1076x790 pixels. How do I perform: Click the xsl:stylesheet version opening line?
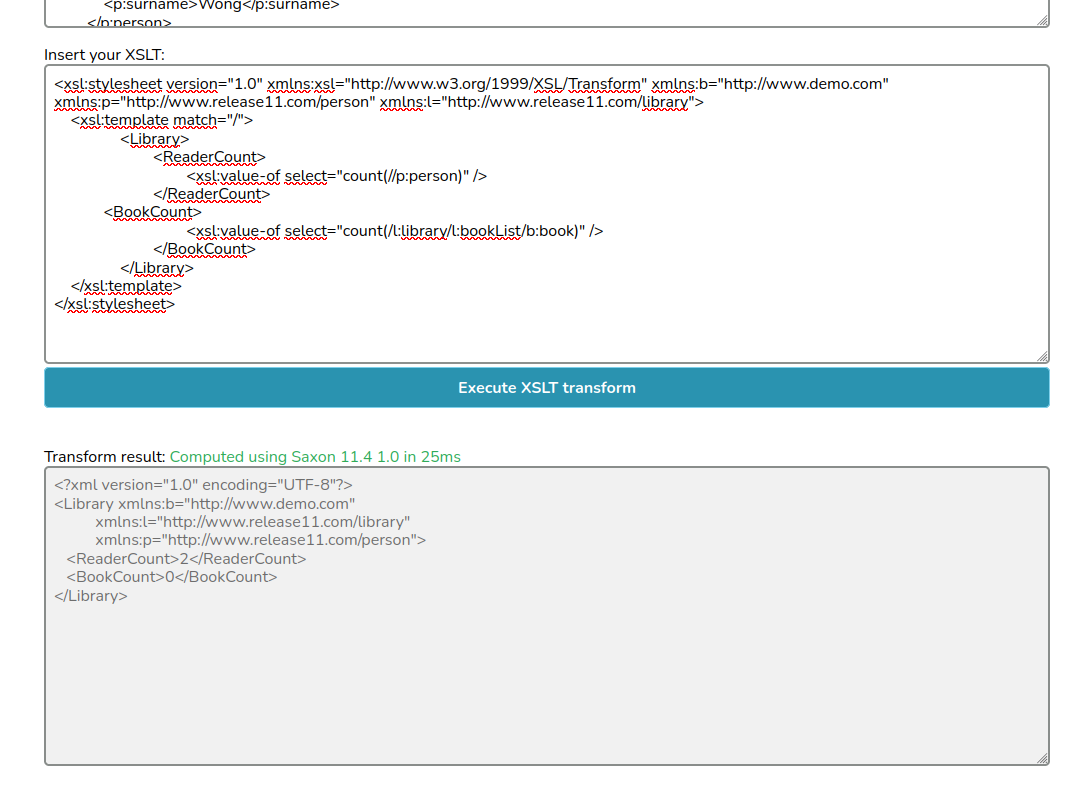pos(470,84)
